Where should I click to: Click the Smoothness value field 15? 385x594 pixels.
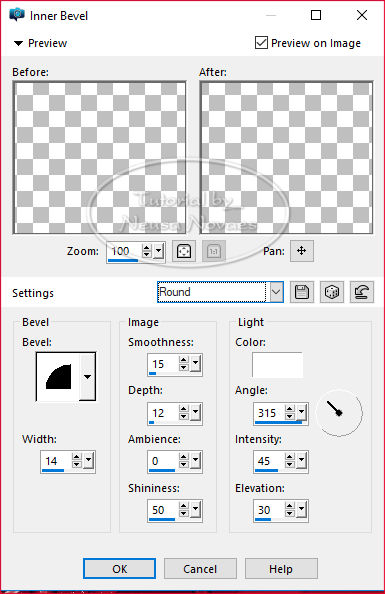163,364
